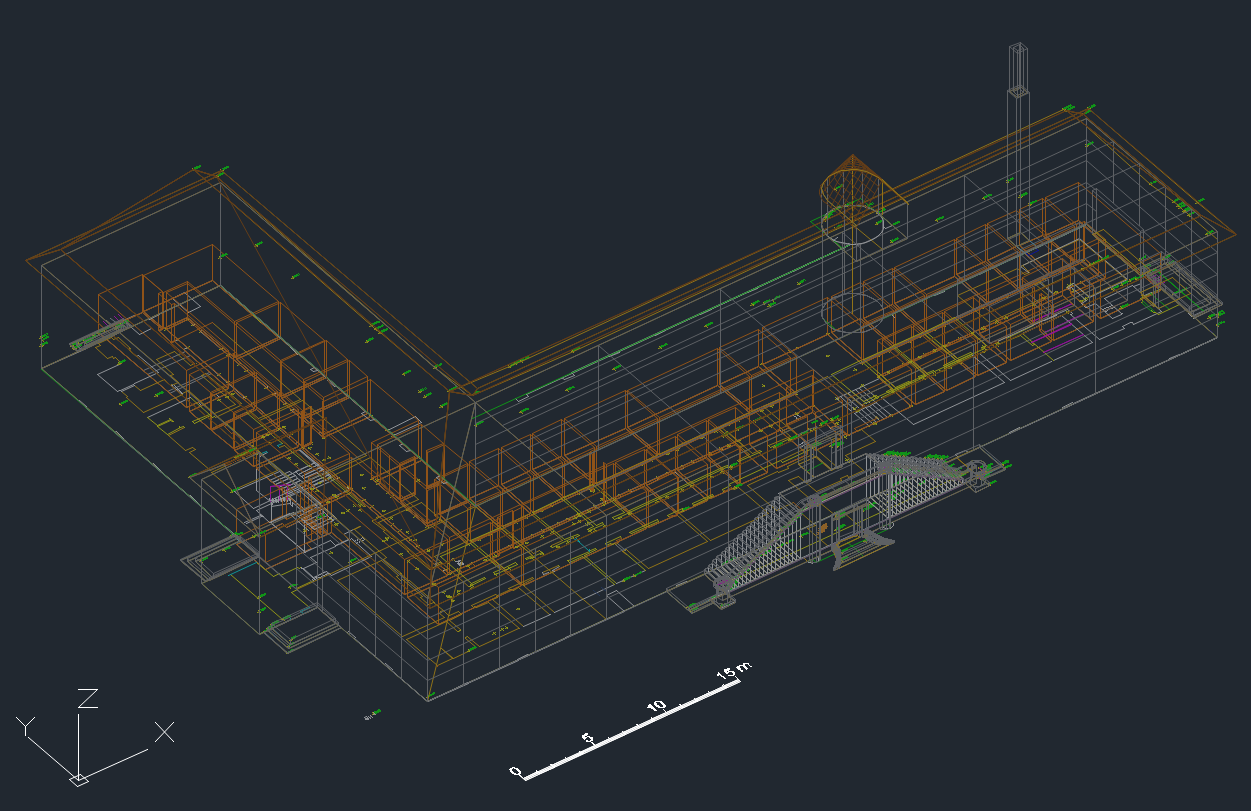Click the roof peak of left wing
Image resolution: width=1251 pixels, height=811 pixels.
220,175
